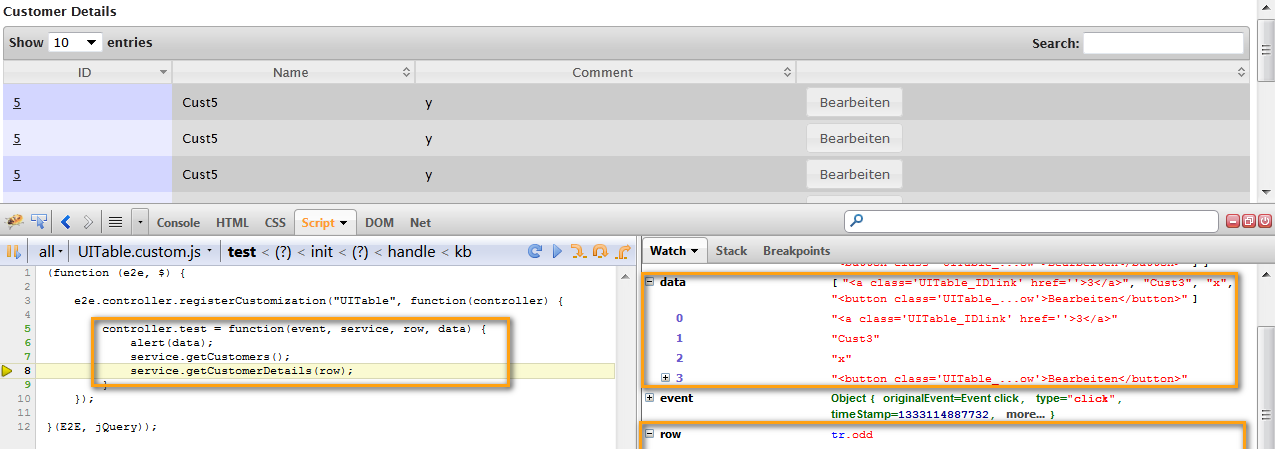Screen dimensions: 1275x449
Task: Click the first row Bearbeiten button
Action: [x=854, y=102]
